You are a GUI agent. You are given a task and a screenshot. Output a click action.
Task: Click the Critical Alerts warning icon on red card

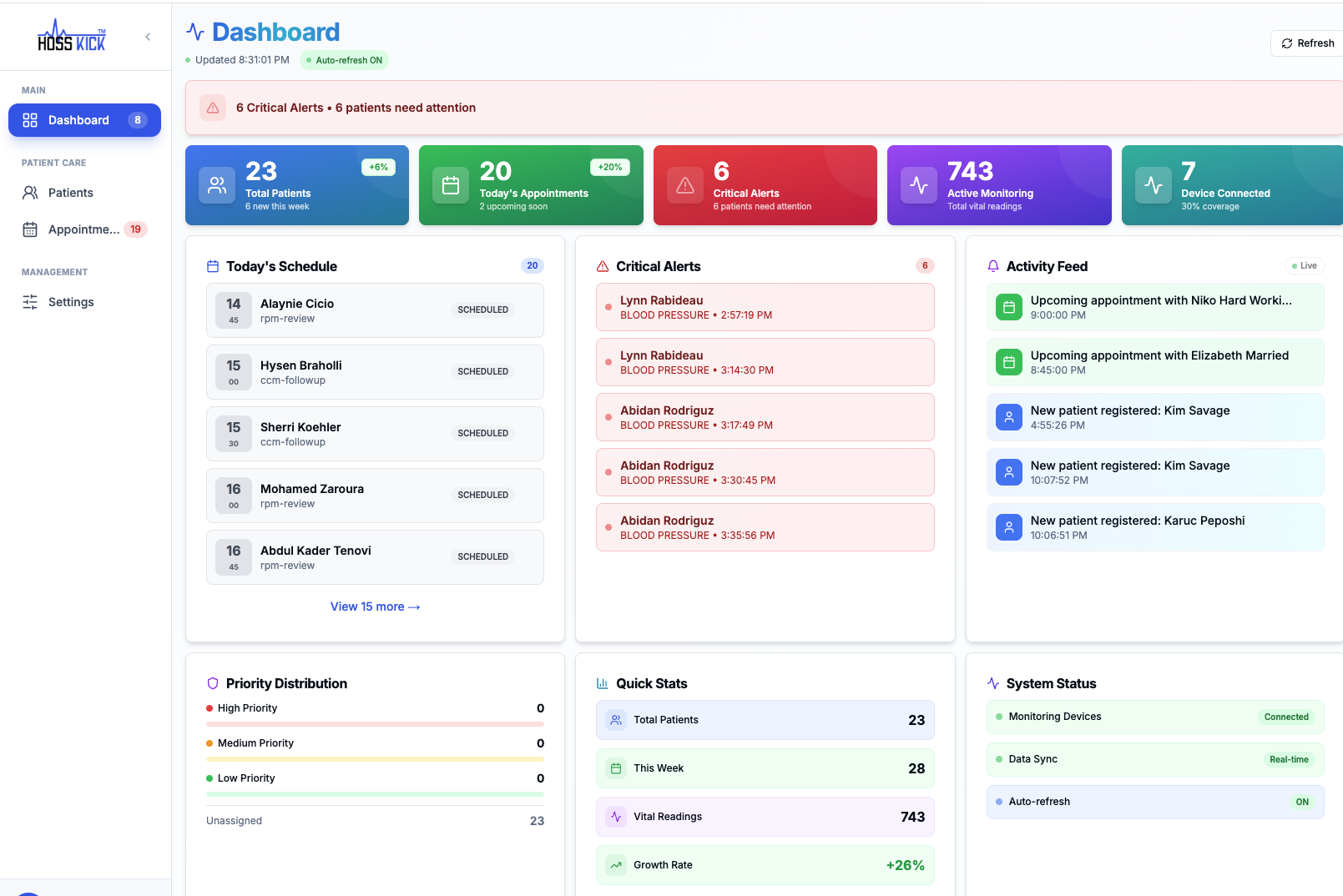pos(684,185)
